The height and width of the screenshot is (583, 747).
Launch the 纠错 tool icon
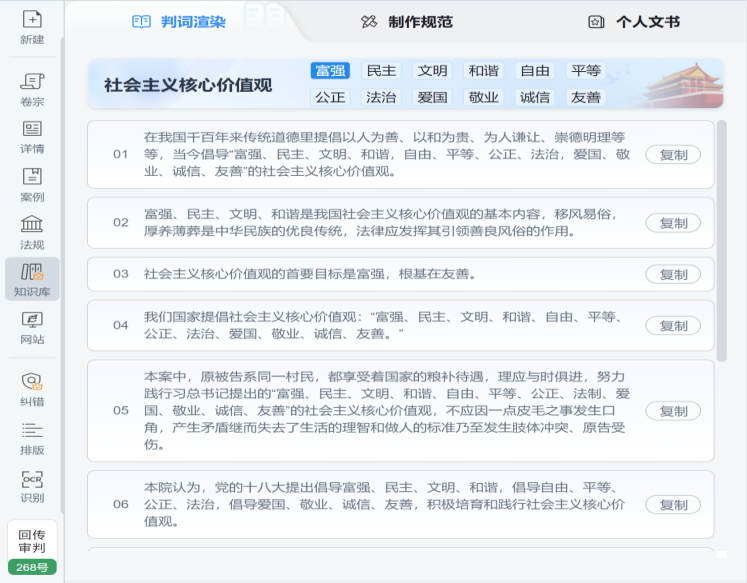coord(32,387)
